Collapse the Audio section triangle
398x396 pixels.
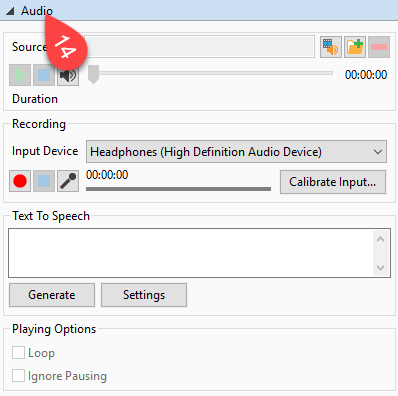click(10, 11)
